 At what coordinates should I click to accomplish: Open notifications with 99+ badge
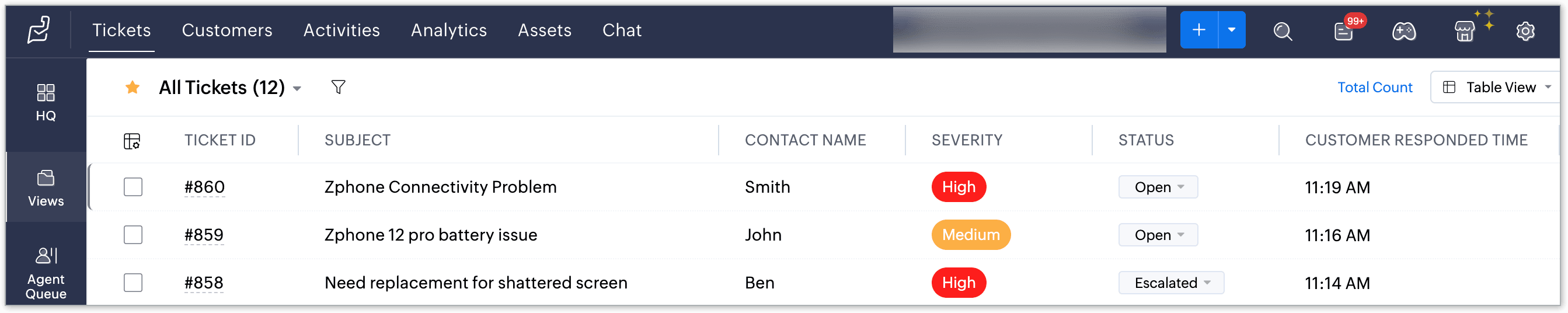tap(1343, 31)
